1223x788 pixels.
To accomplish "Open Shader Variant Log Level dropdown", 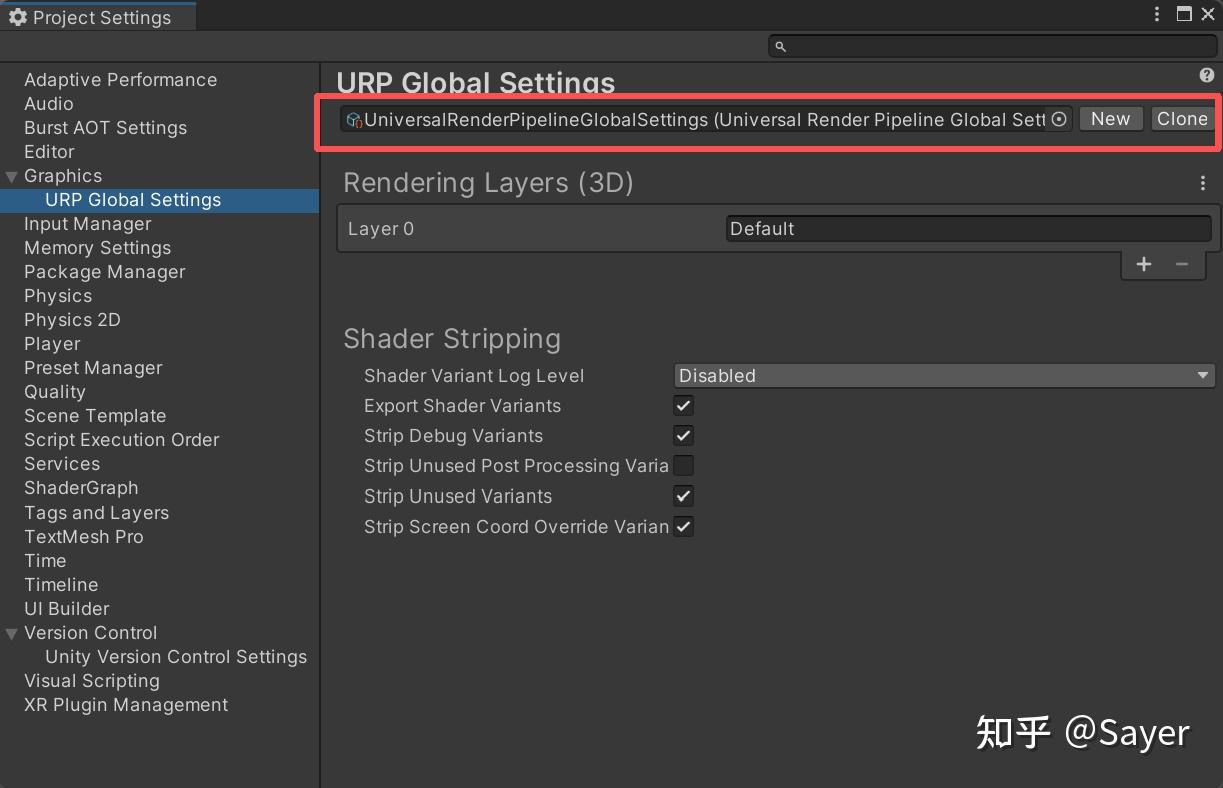I will point(945,376).
